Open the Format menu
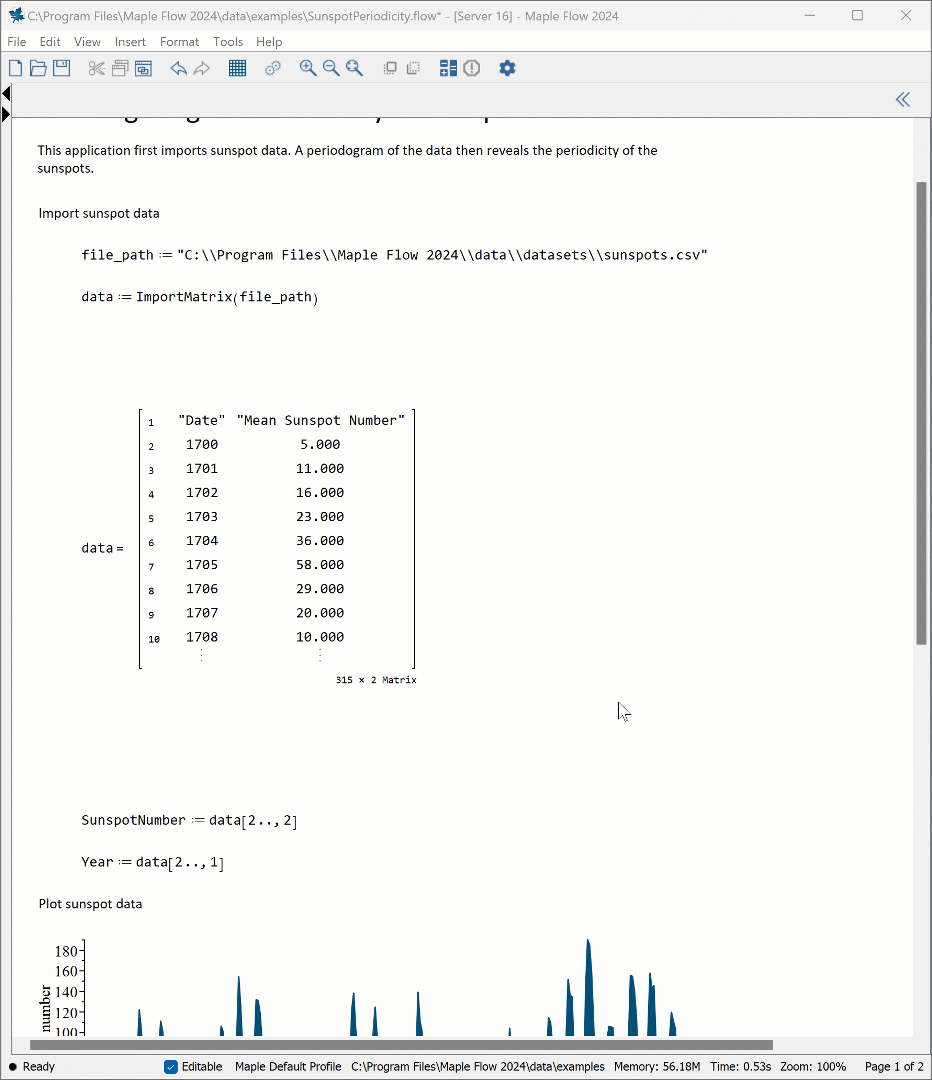This screenshot has height=1080, width=932. click(179, 42)
